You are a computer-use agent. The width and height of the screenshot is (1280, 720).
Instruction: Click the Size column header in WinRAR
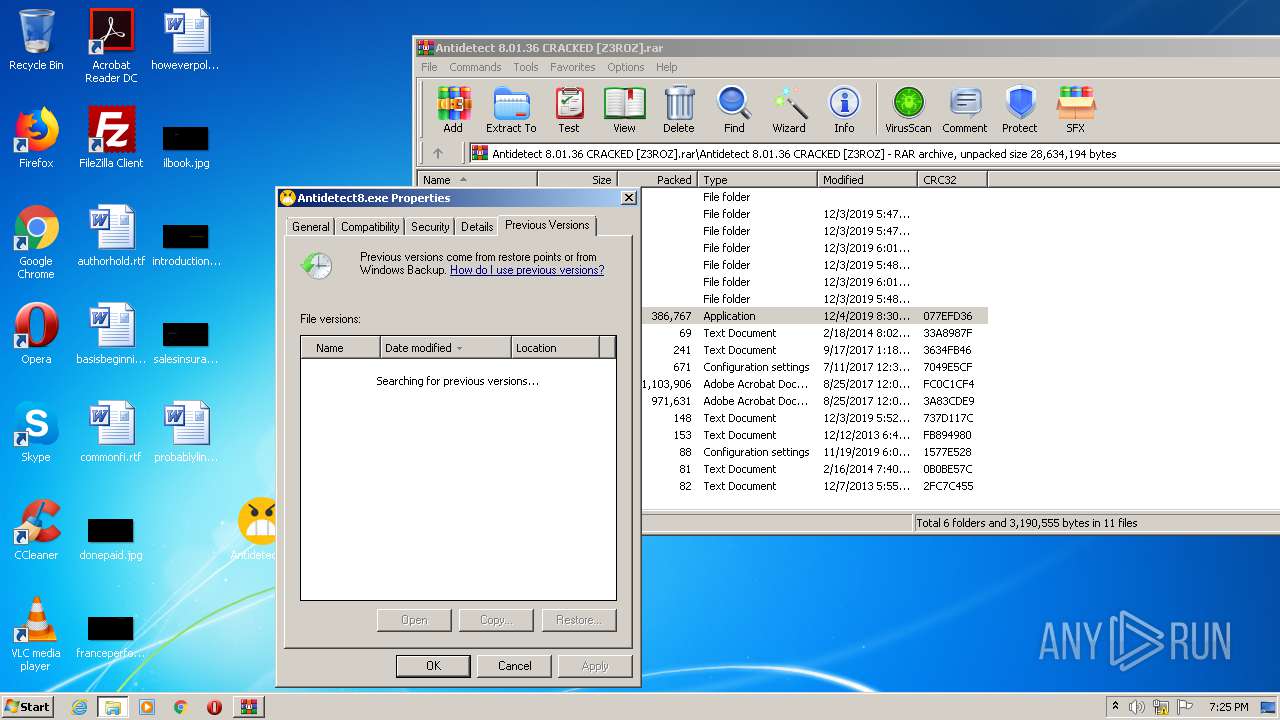577,180
